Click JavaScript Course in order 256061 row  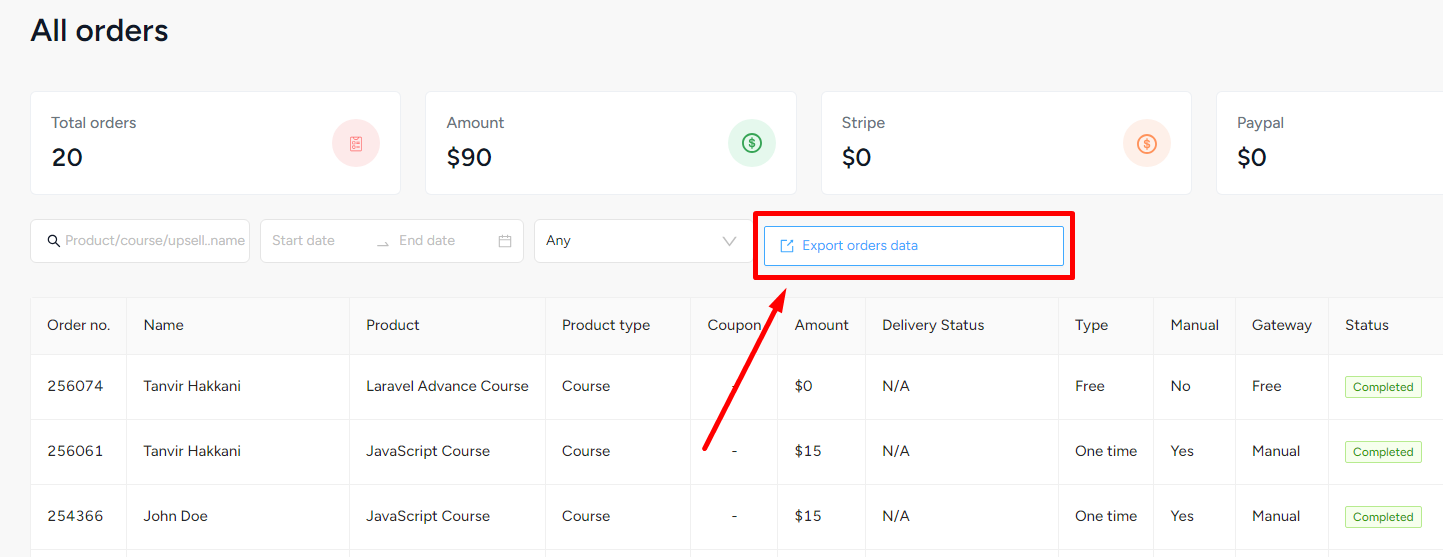click(428, 451)
